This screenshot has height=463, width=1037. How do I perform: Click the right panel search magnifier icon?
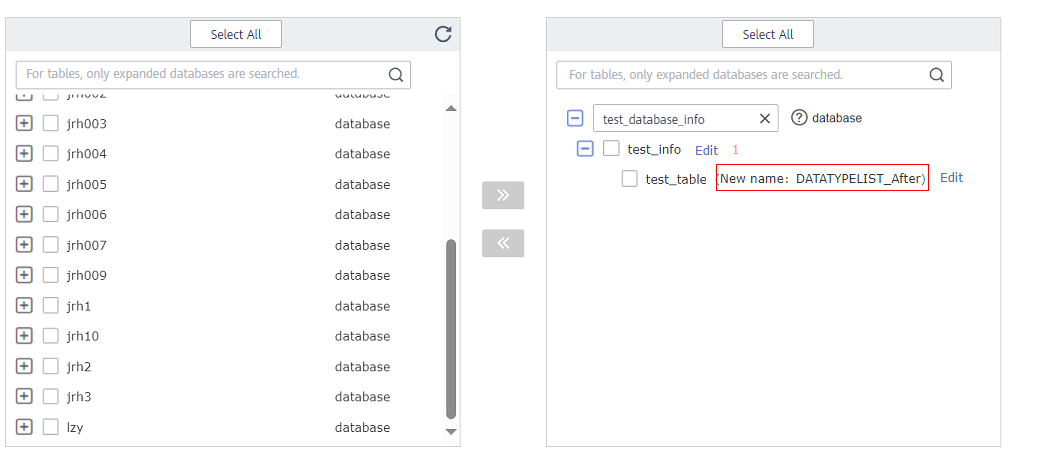point(936,75)
